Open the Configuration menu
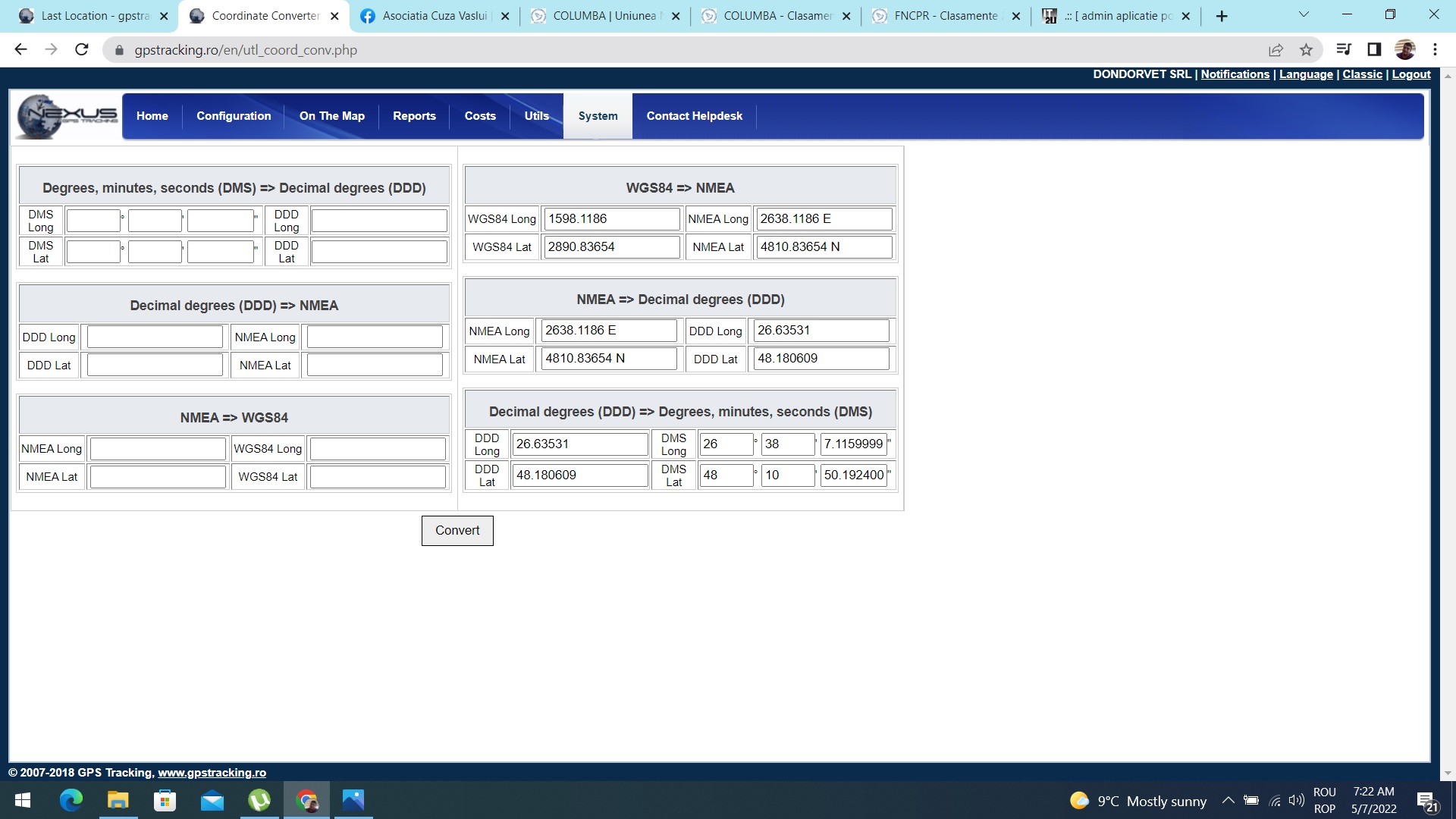This screenshot has height=819, width=1456. click(x=234, y=116)
